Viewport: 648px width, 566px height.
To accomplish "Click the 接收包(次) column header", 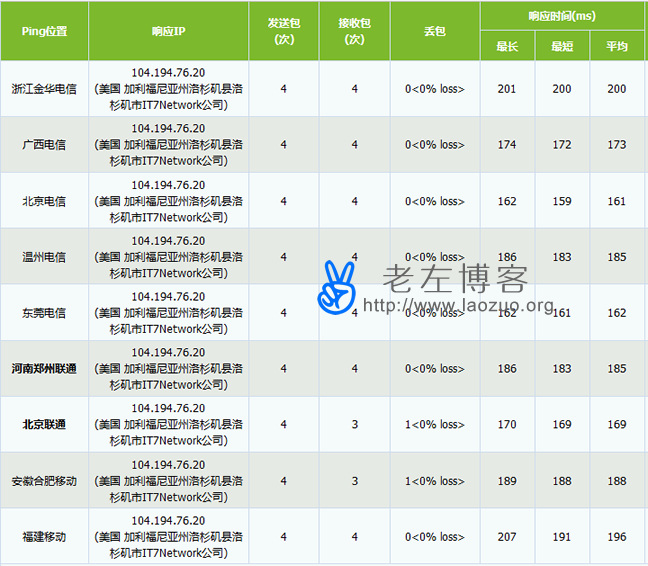I will [x=354, y=31].
